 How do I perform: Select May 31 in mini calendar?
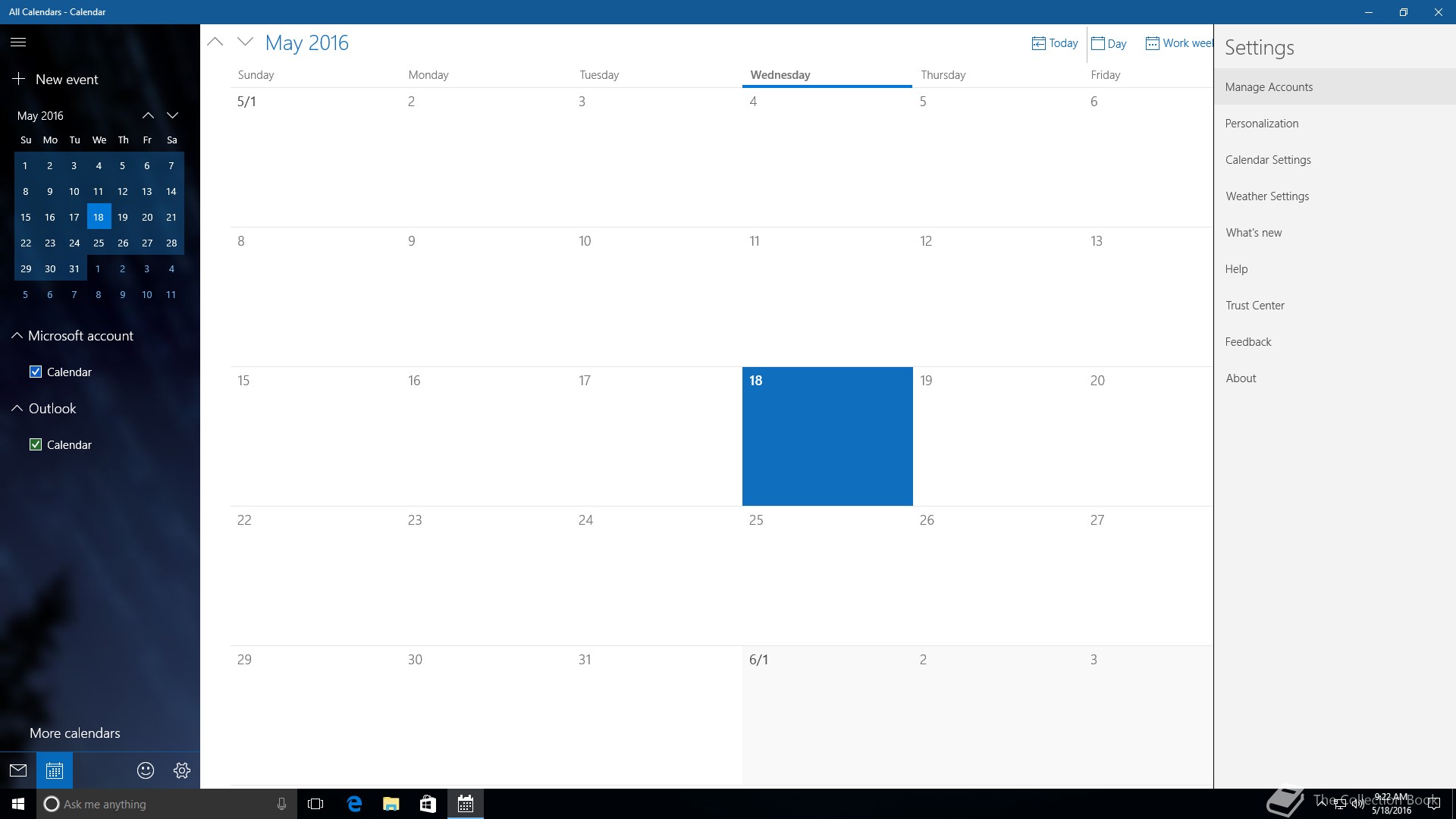pyautogui.click(x=74, y=268)
